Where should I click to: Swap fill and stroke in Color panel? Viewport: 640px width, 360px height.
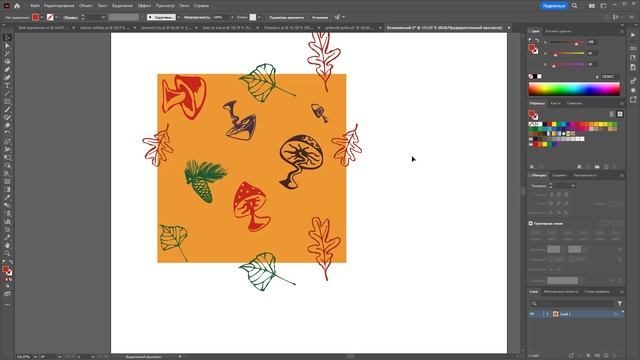pyautogui.click(x=537, y=40)
